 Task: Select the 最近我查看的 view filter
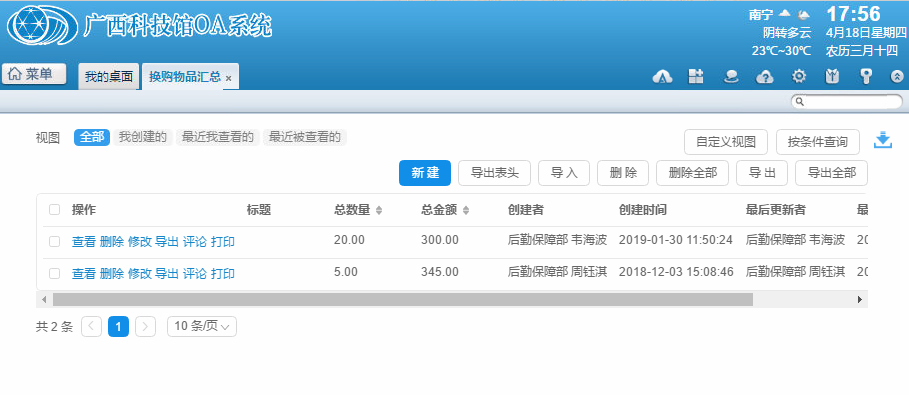coord(217,137)
